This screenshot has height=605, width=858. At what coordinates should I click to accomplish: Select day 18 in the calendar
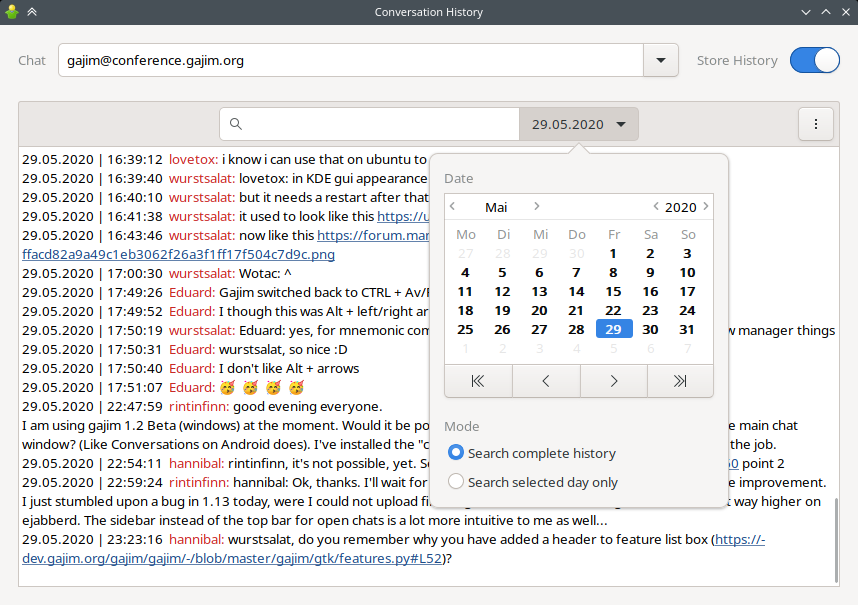465,311
